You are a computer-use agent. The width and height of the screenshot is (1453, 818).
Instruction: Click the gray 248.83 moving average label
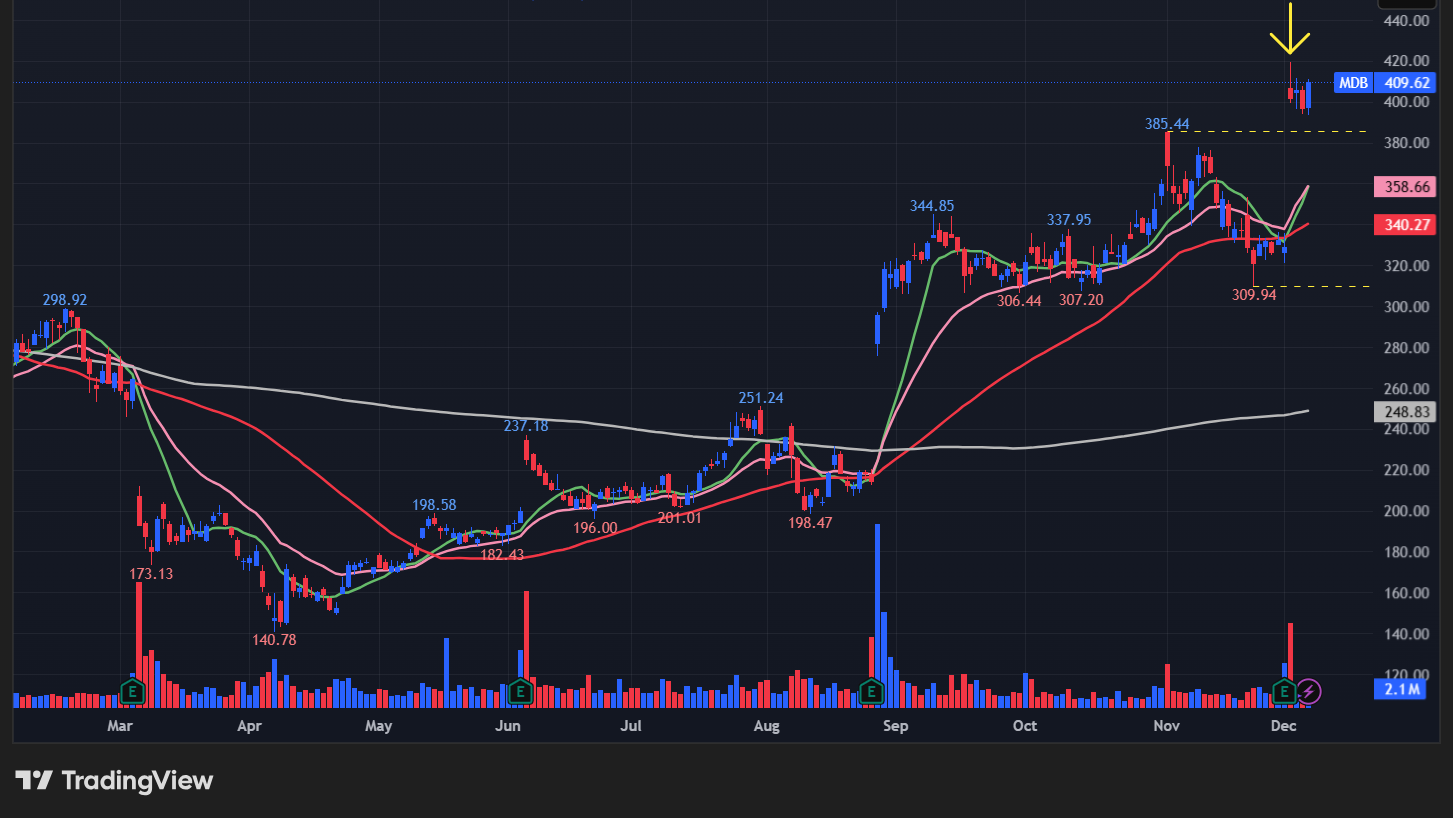pos(1405,412)
